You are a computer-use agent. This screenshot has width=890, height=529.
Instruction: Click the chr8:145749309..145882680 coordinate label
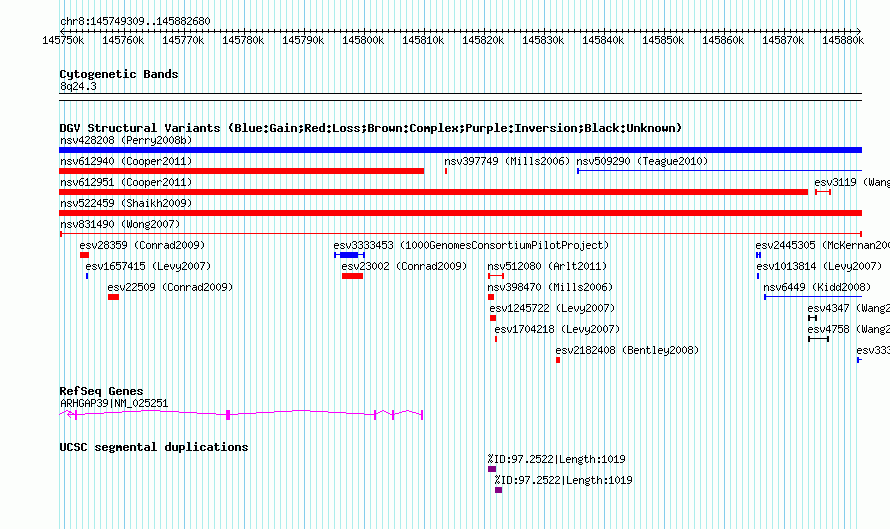tap(135, 21)
